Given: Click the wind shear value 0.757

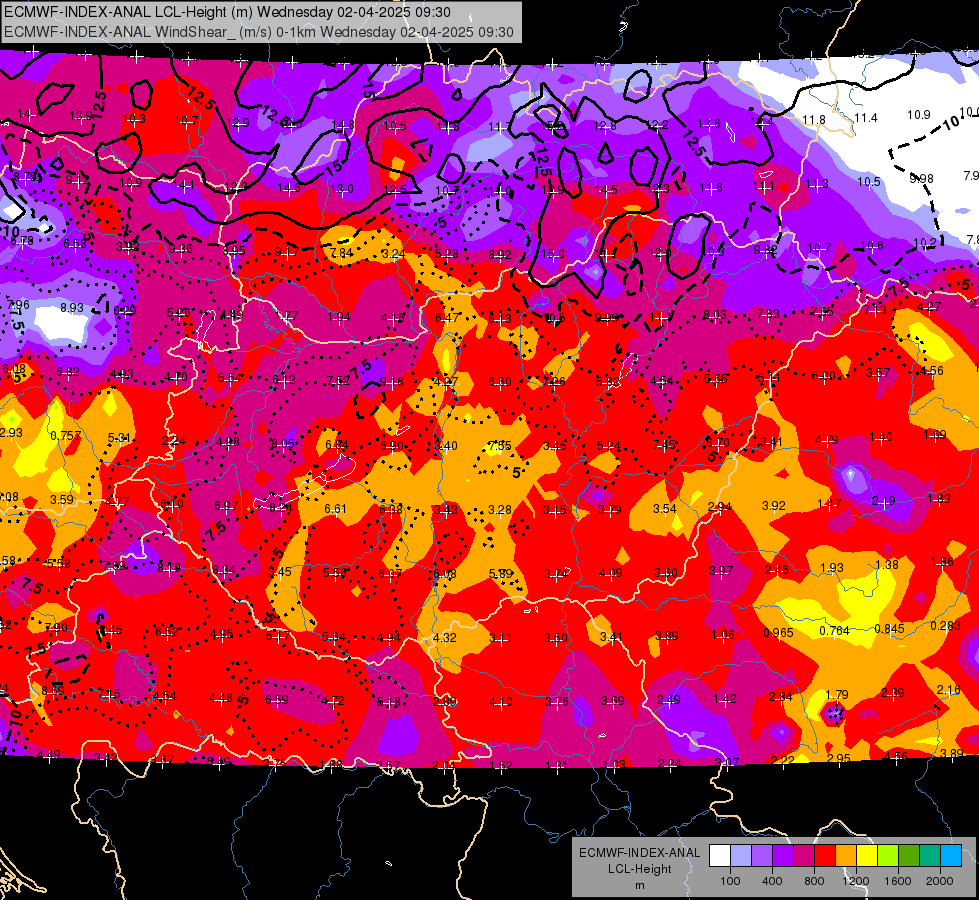Looking at the screenshot, I should point(66,435).
